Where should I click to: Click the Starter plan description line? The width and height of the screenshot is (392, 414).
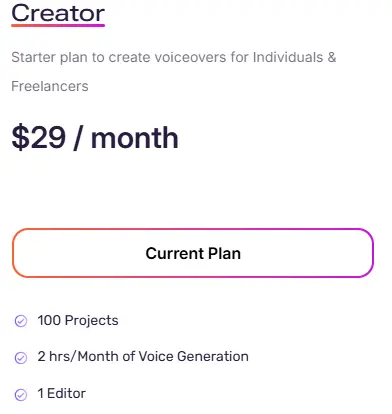174,57
